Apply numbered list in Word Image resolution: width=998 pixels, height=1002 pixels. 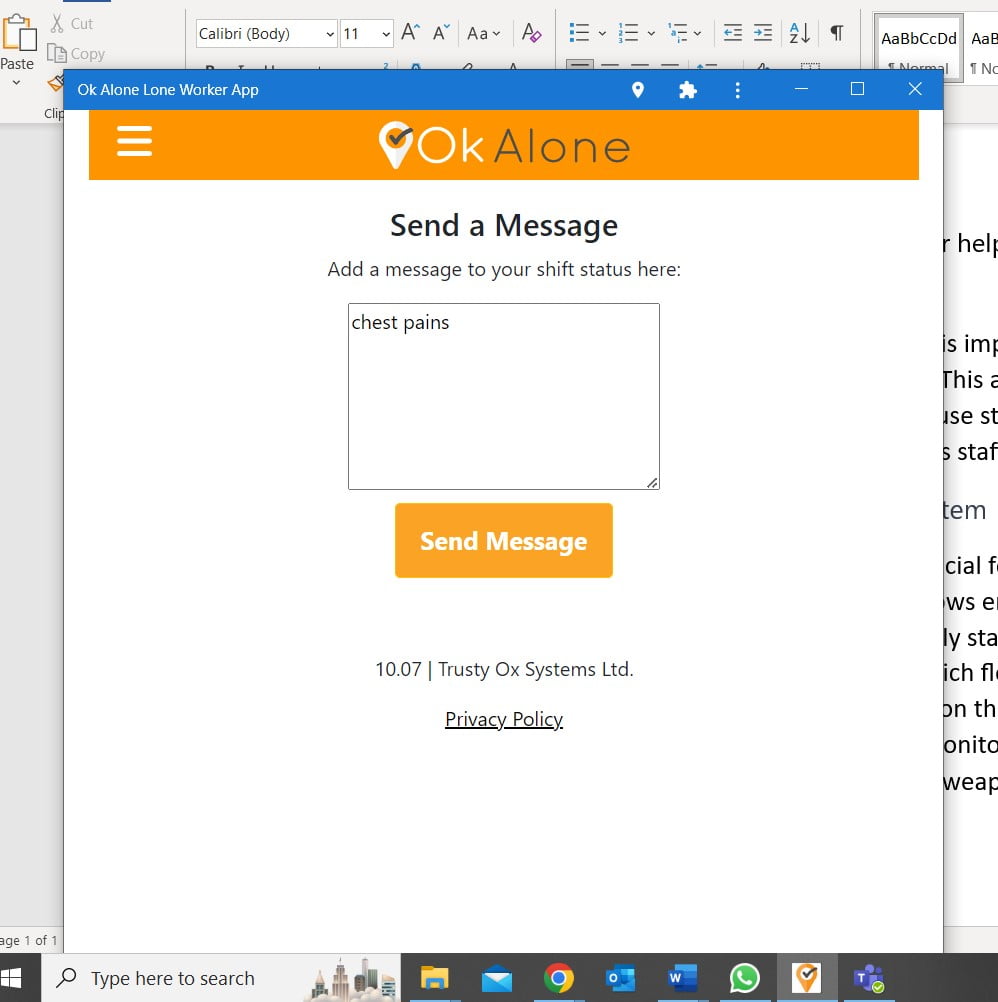point(628,33)
